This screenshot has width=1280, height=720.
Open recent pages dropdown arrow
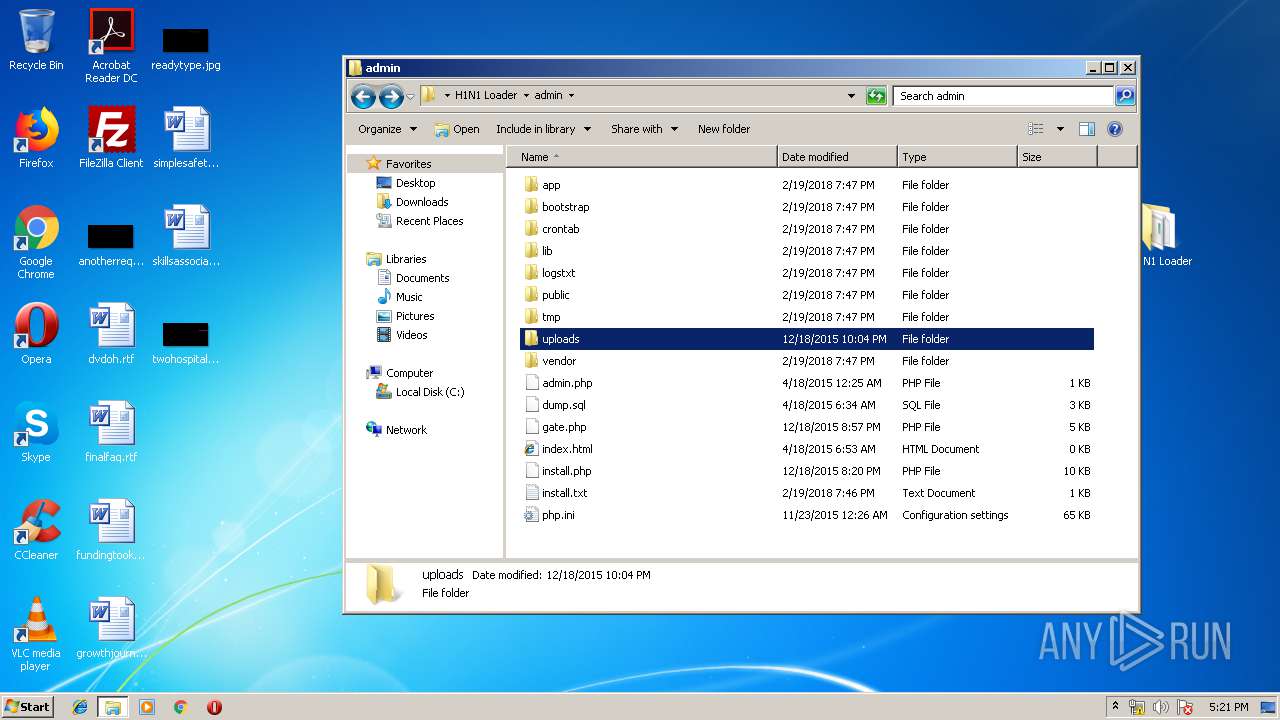click(x=410, y=97)
